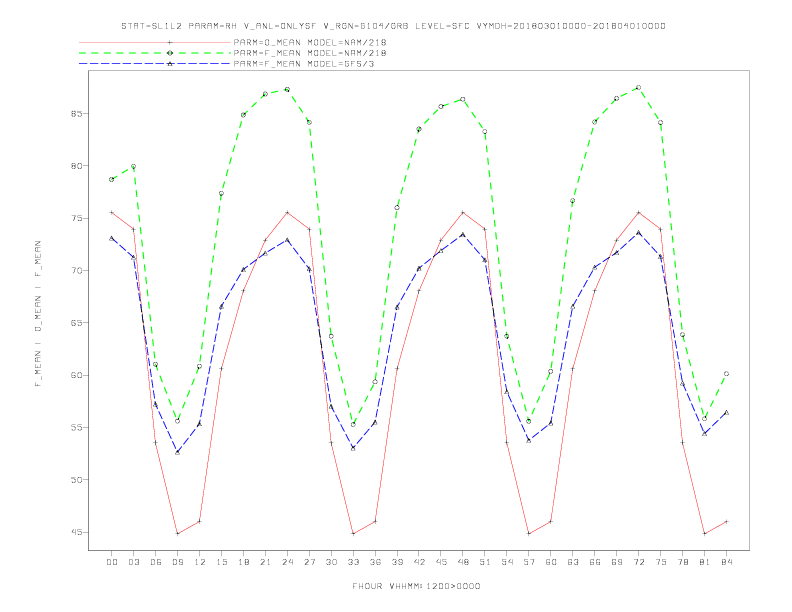This screenshot has height=612, width=792.
Task: Click x-axis tick label 27
Action: (x=309, y=562)
